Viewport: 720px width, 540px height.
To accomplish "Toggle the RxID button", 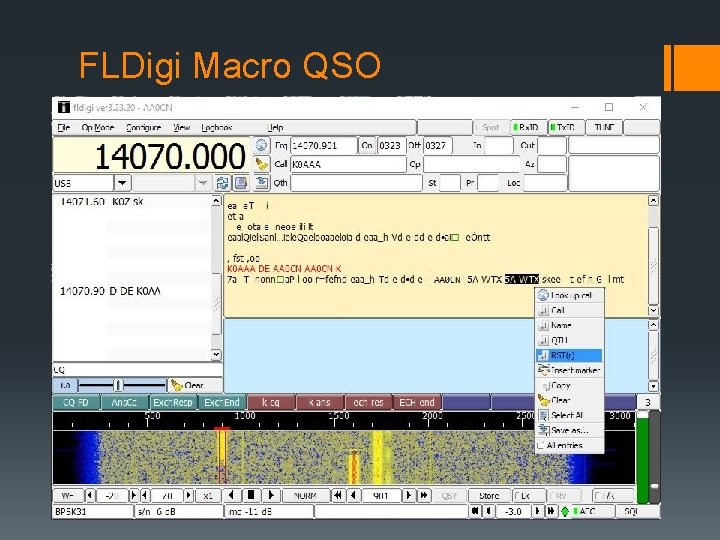I will coord(528,127).
